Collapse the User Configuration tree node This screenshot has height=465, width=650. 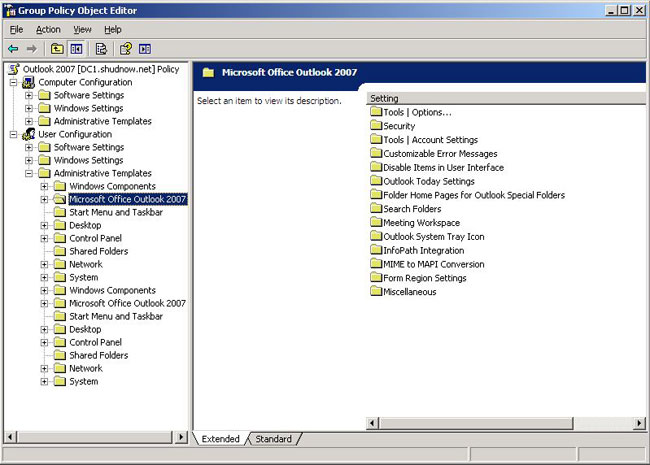click(14, 134)
